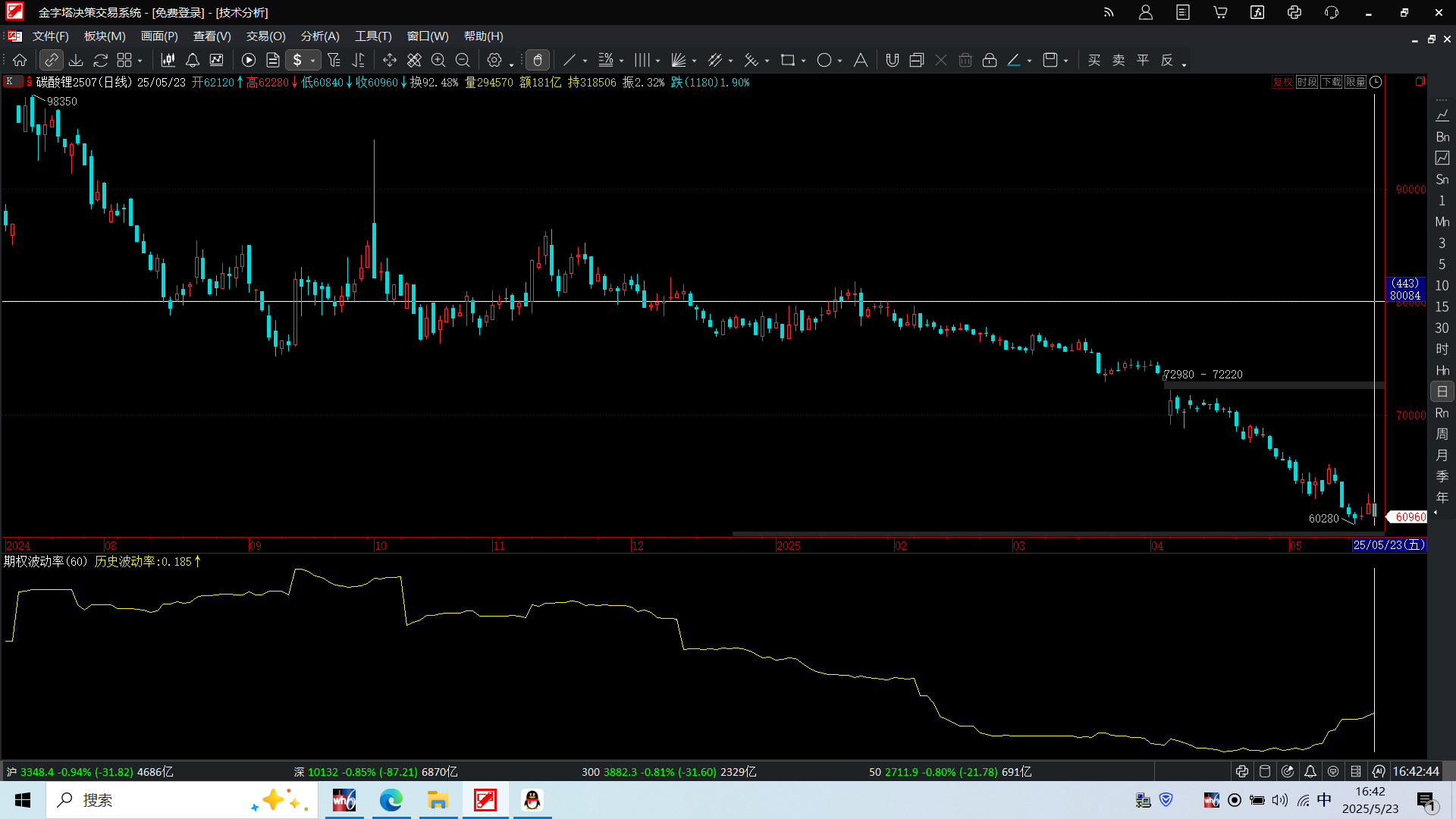Expand the rectangle shape dropdown arrow

[803, 61]
